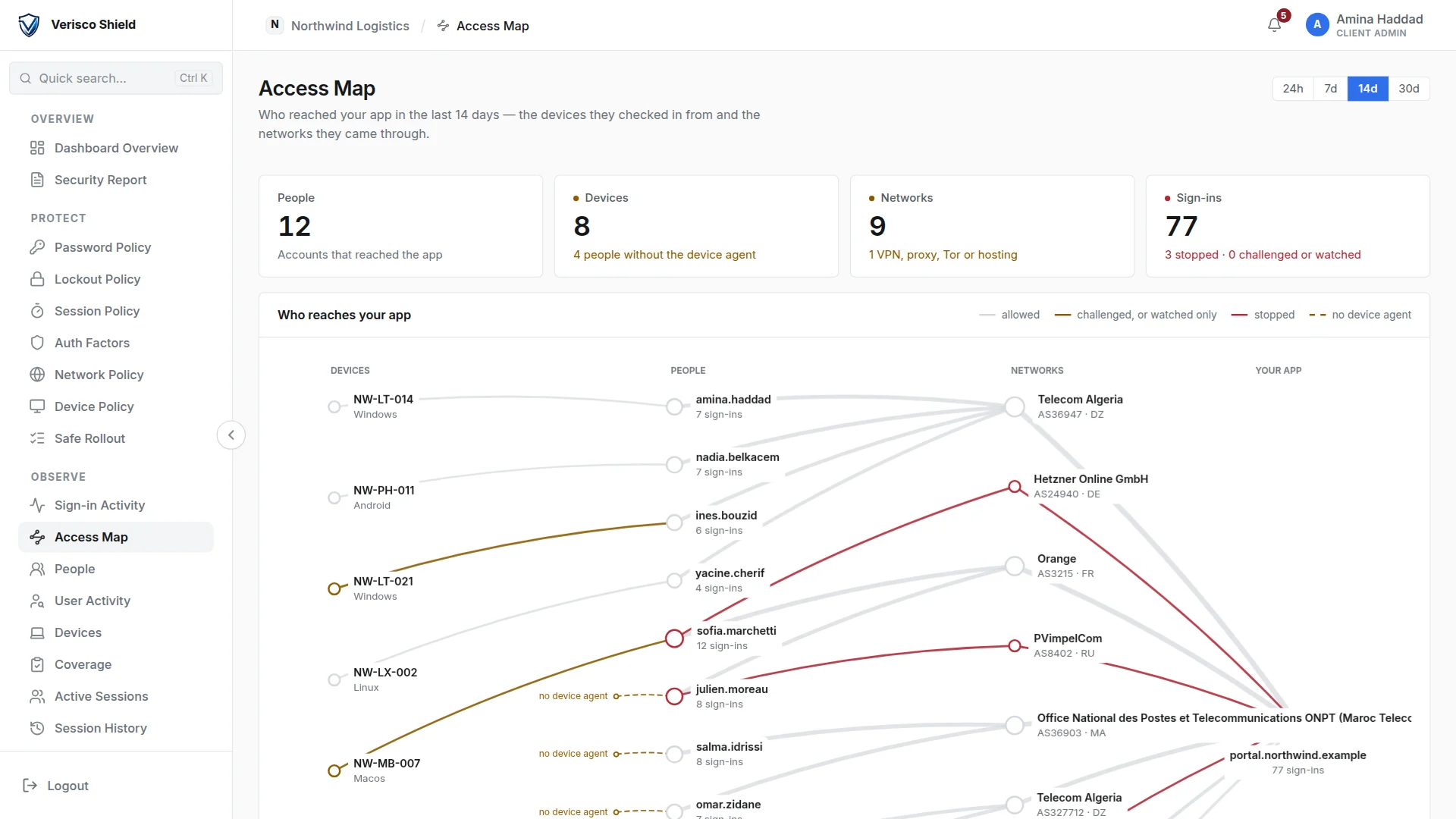The image size is (1456, 819).
Task: Open Auth Factors page
Action: pos(116,343)
